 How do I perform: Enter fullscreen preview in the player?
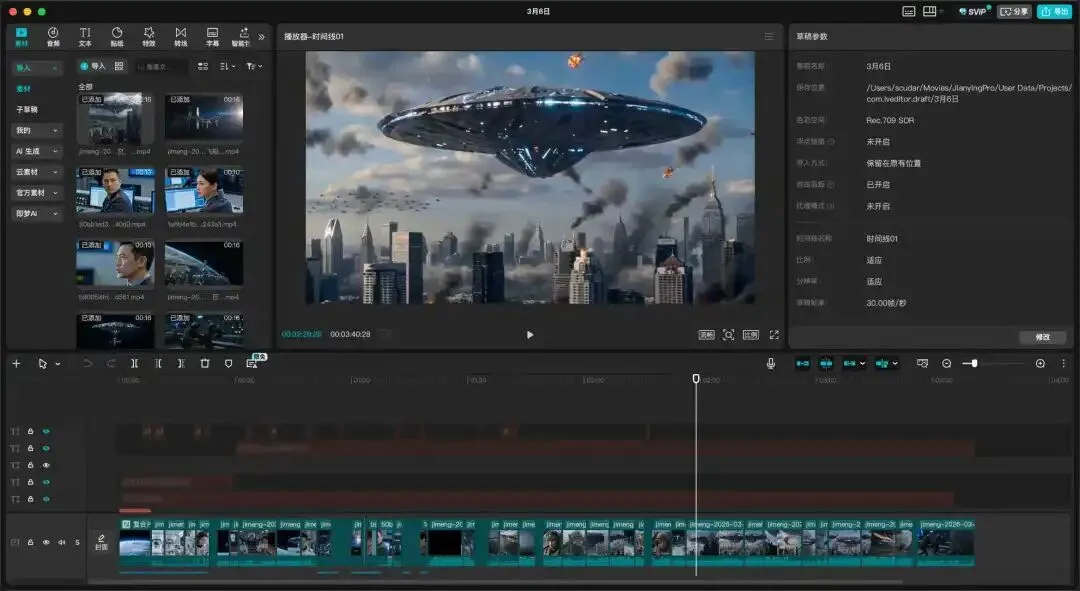coord(774,335)
